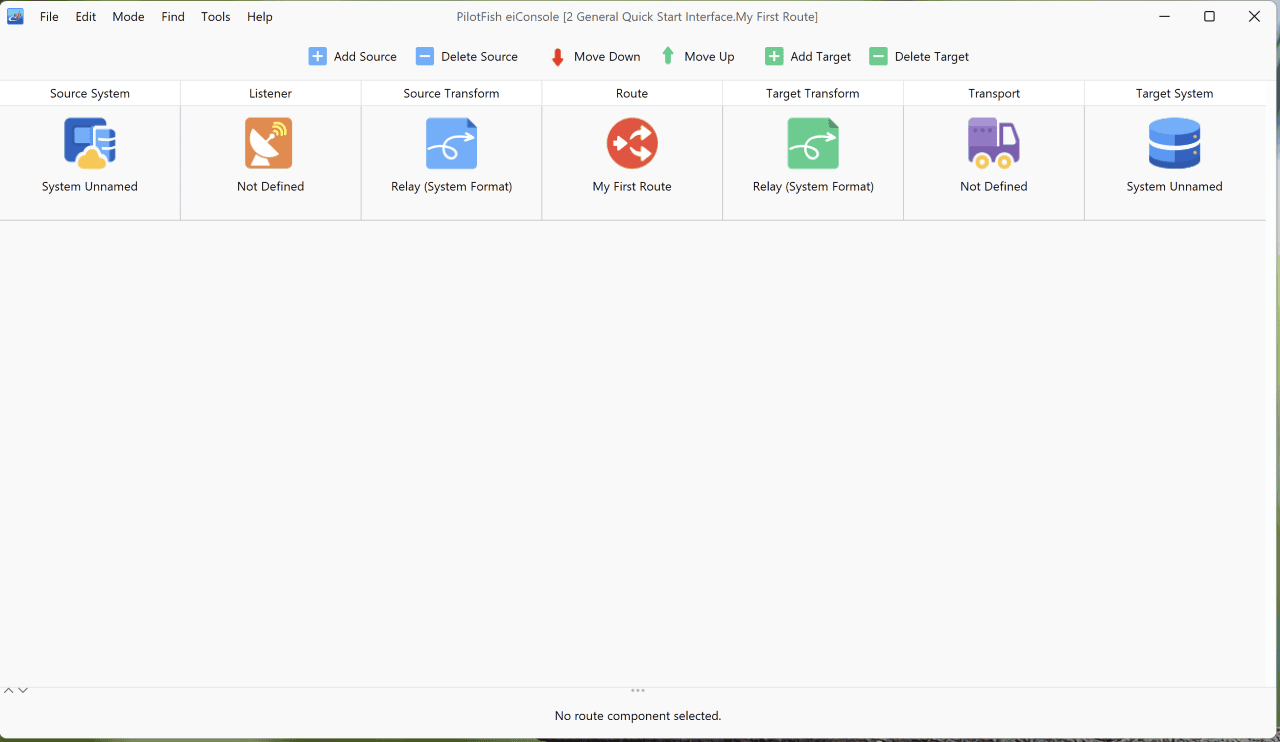This screenshot has height=742, width=1280.
Task: Click the panel divider grip dots
Action: pos(638,690)
